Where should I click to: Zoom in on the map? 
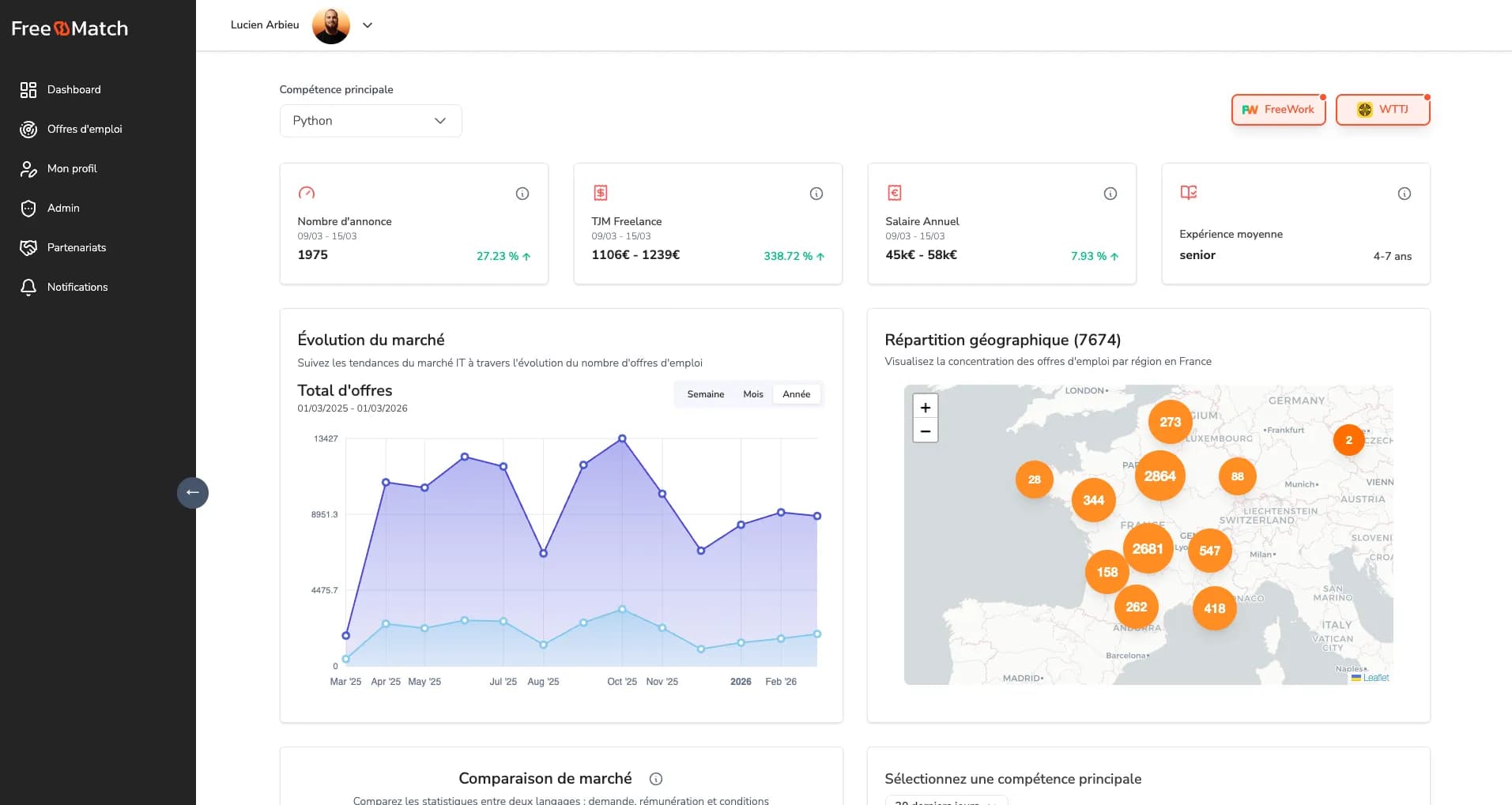926,407
